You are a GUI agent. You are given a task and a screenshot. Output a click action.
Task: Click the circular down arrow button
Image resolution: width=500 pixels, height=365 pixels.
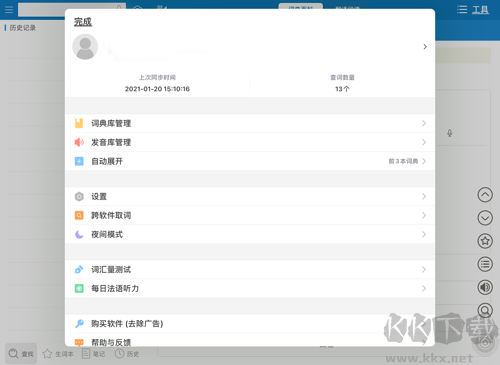pyautogui.click(x=485, y=218)
